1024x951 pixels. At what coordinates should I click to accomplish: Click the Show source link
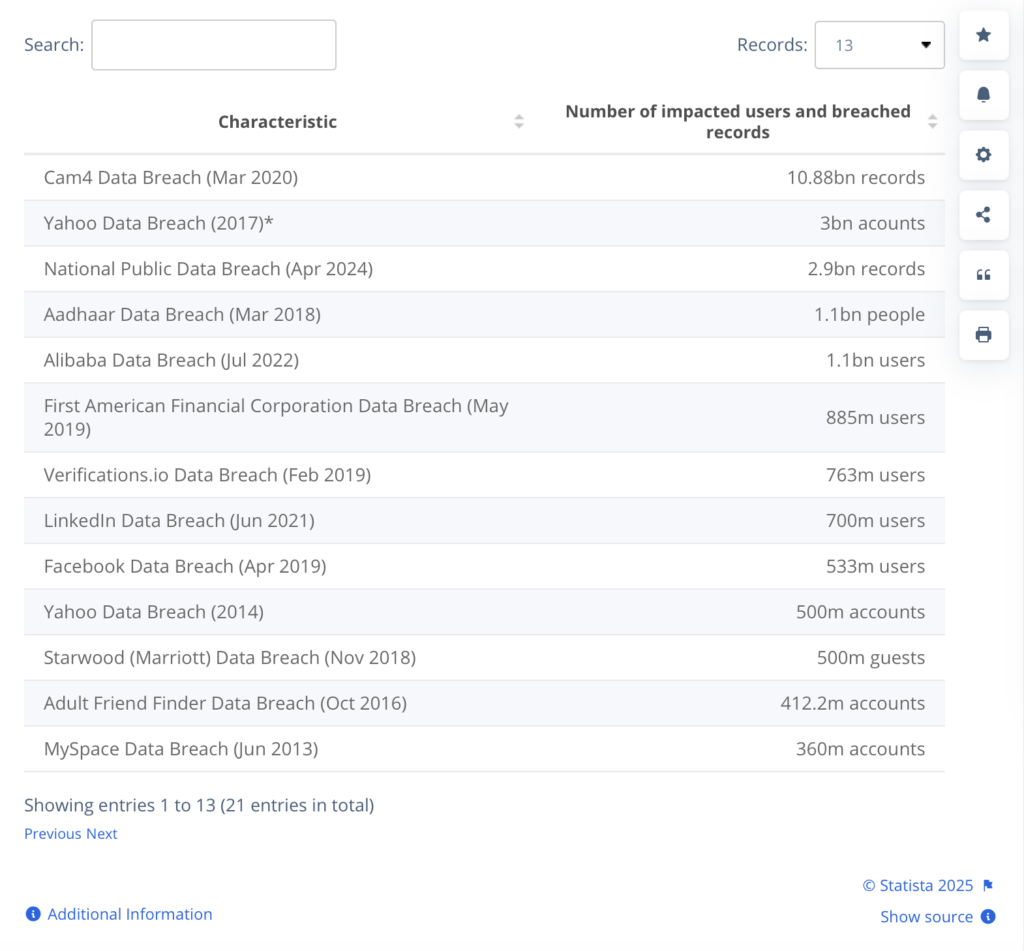[x=926, y=917]
